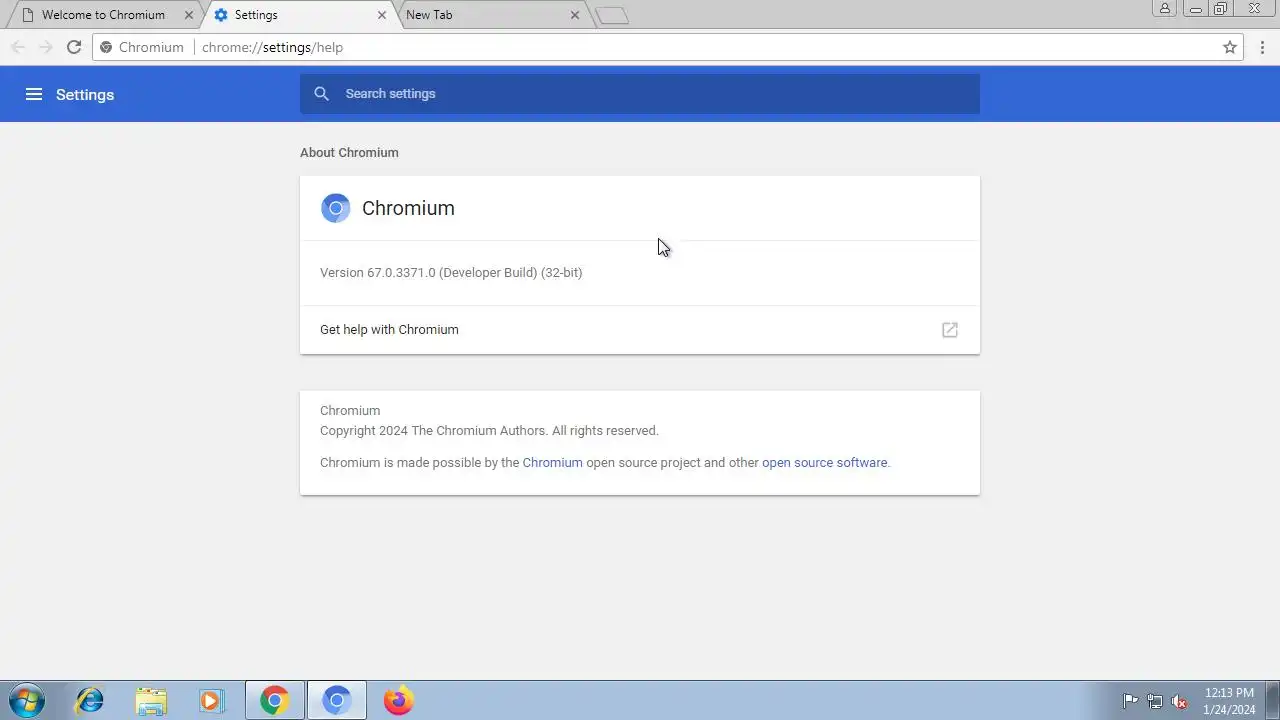Click the search magnifier icon in settings
This screenshot has width=1280, height=720.
click(321, 94)
